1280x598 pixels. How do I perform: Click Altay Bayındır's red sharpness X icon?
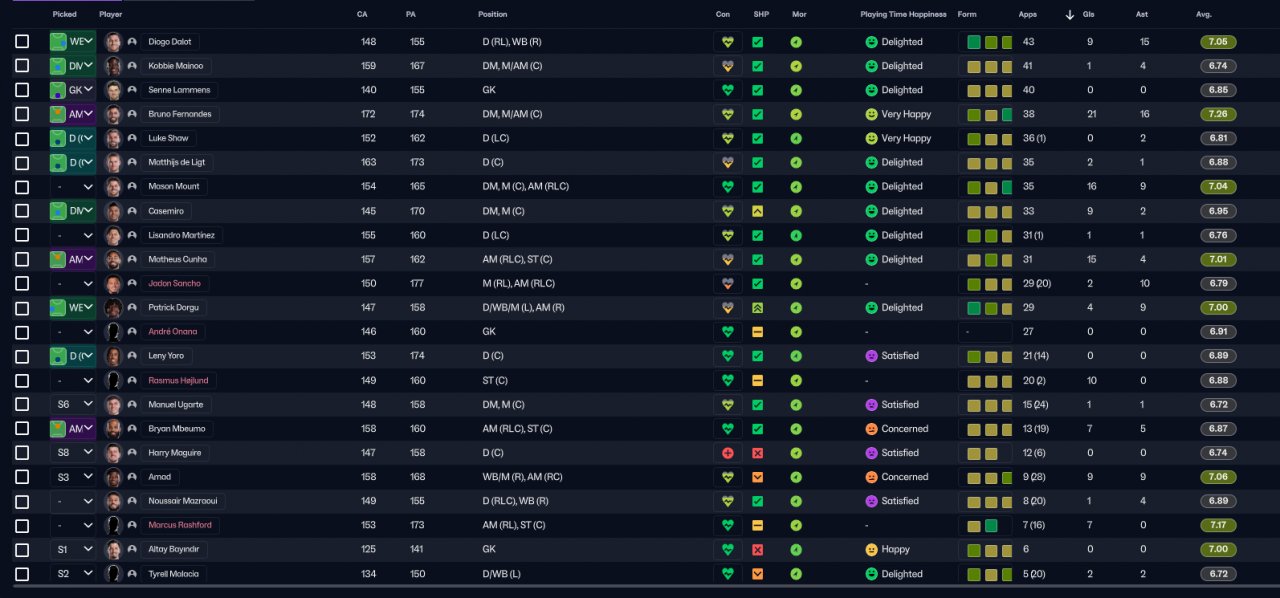[x=757, y=550]
